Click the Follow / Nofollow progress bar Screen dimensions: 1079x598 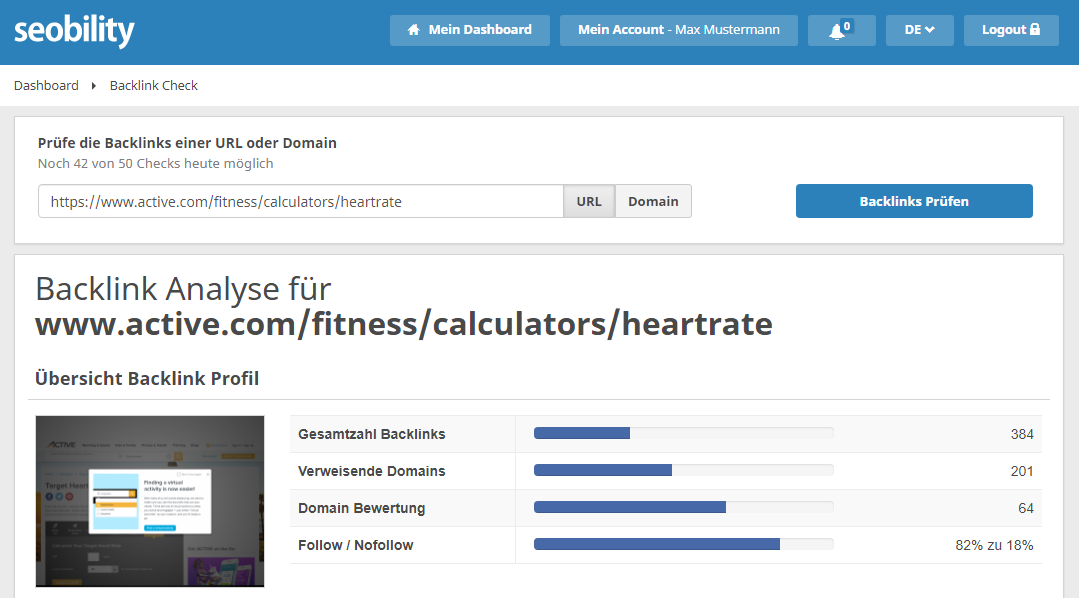pyautogui.click(x=683, y=544)
